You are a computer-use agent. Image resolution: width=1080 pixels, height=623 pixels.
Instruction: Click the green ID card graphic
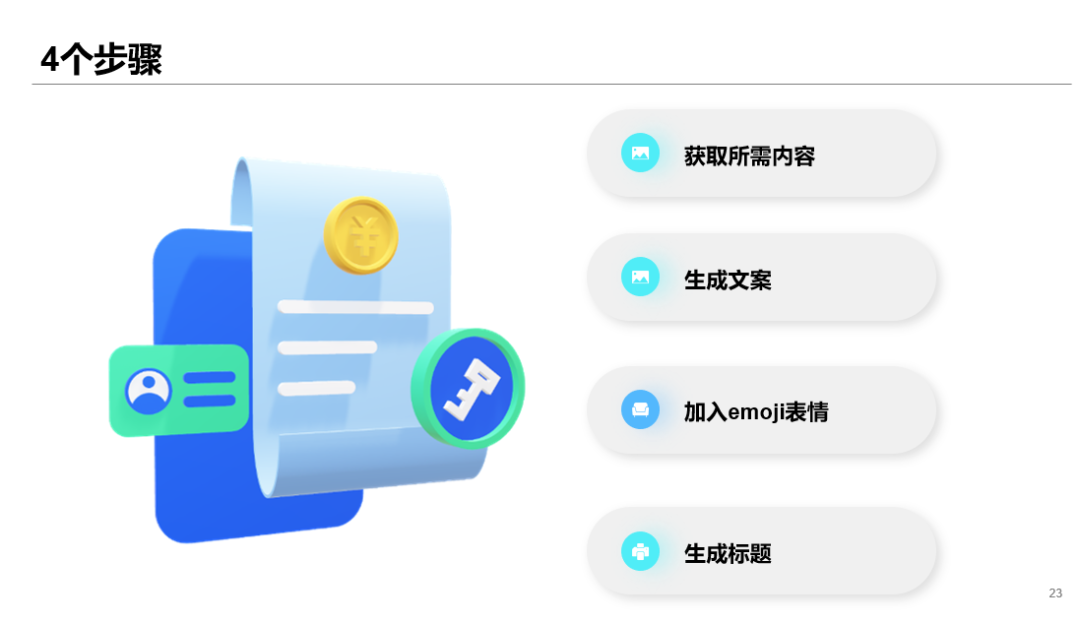point(179,390)
